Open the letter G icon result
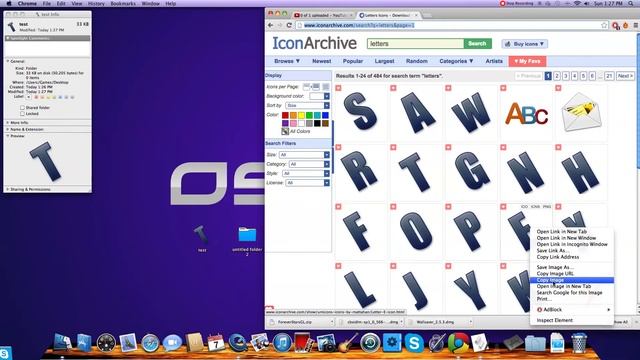The width and height of the screenshot is (640, 360). click(x=471, y=171)
